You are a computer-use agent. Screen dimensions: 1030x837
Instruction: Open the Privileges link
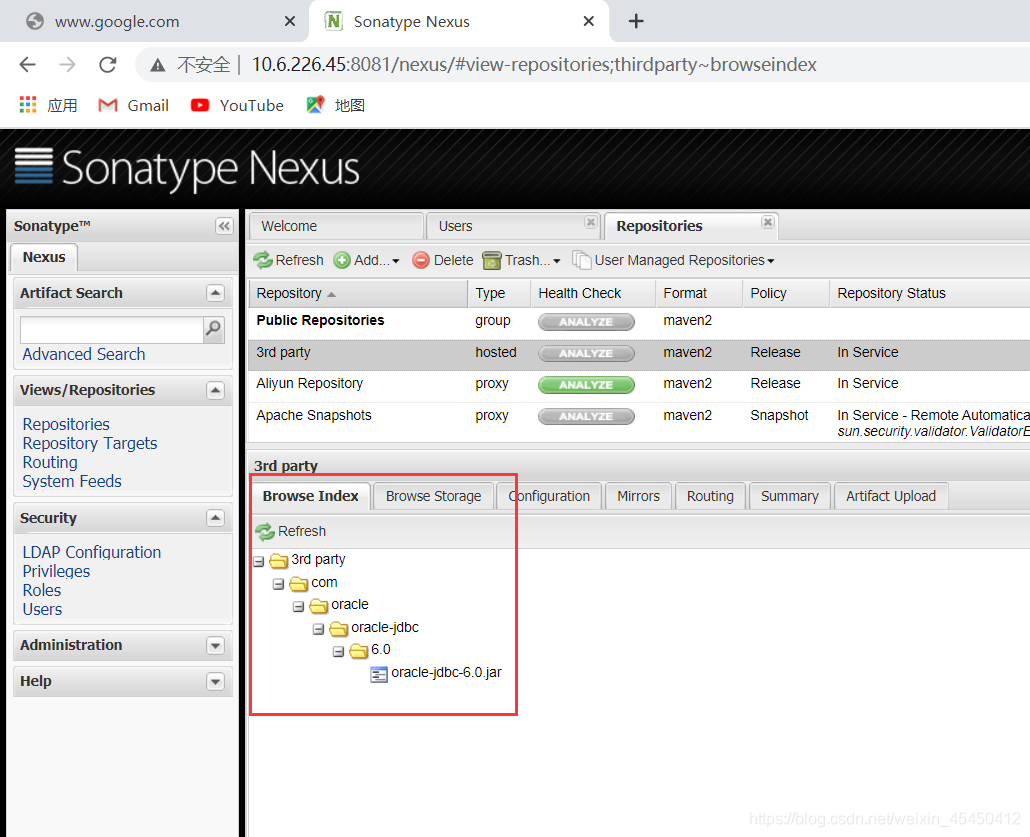point(56,572)
